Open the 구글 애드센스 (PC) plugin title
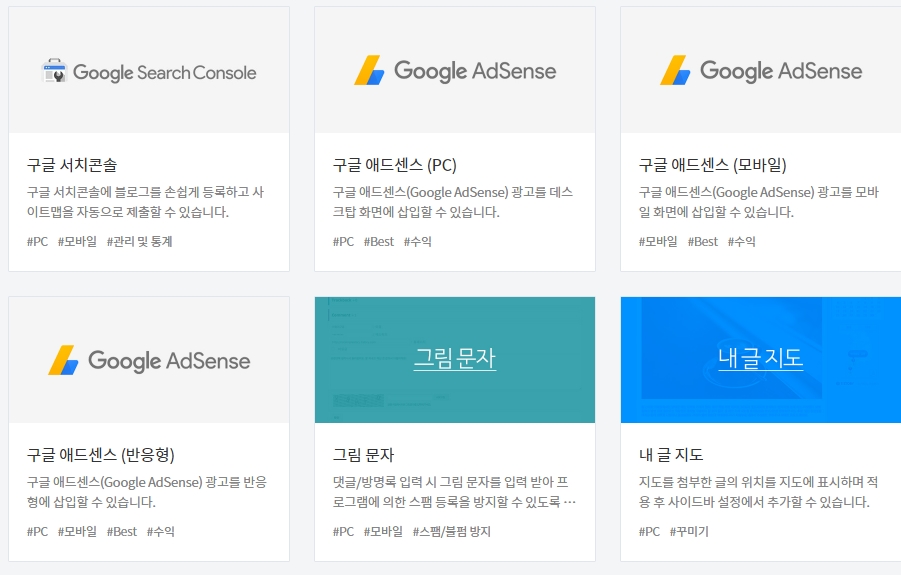The width and height of the screenshot is (901, 575). pyautogui.click(x=395, y=165)
